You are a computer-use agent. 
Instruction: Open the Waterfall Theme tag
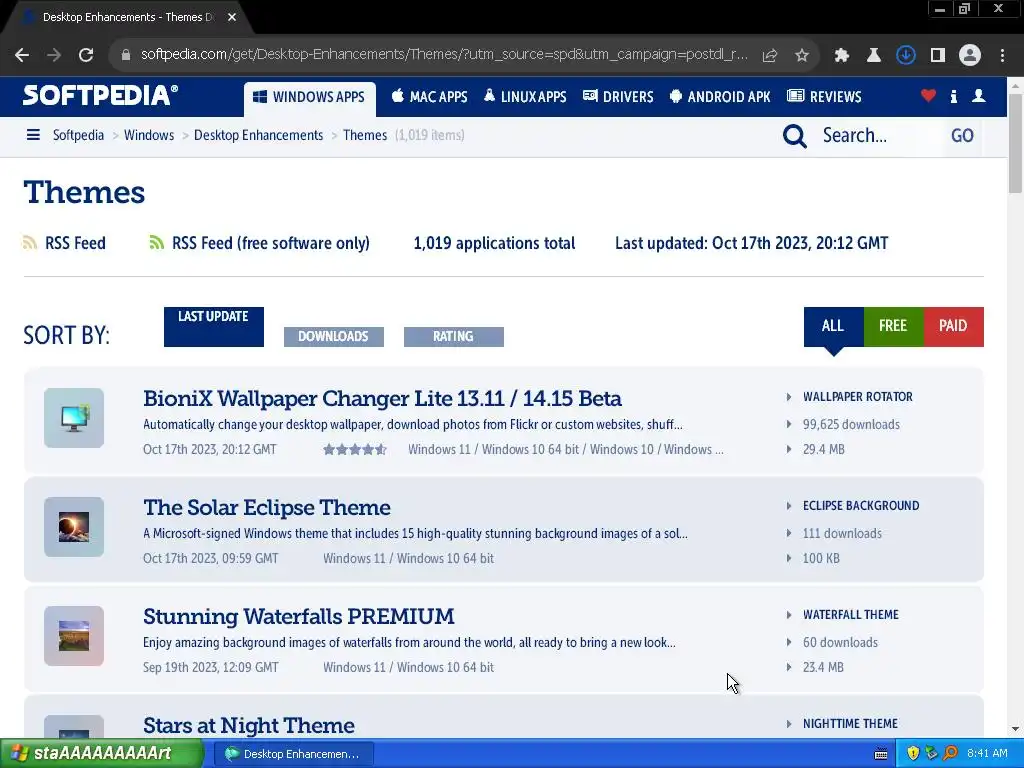[850, 615]
